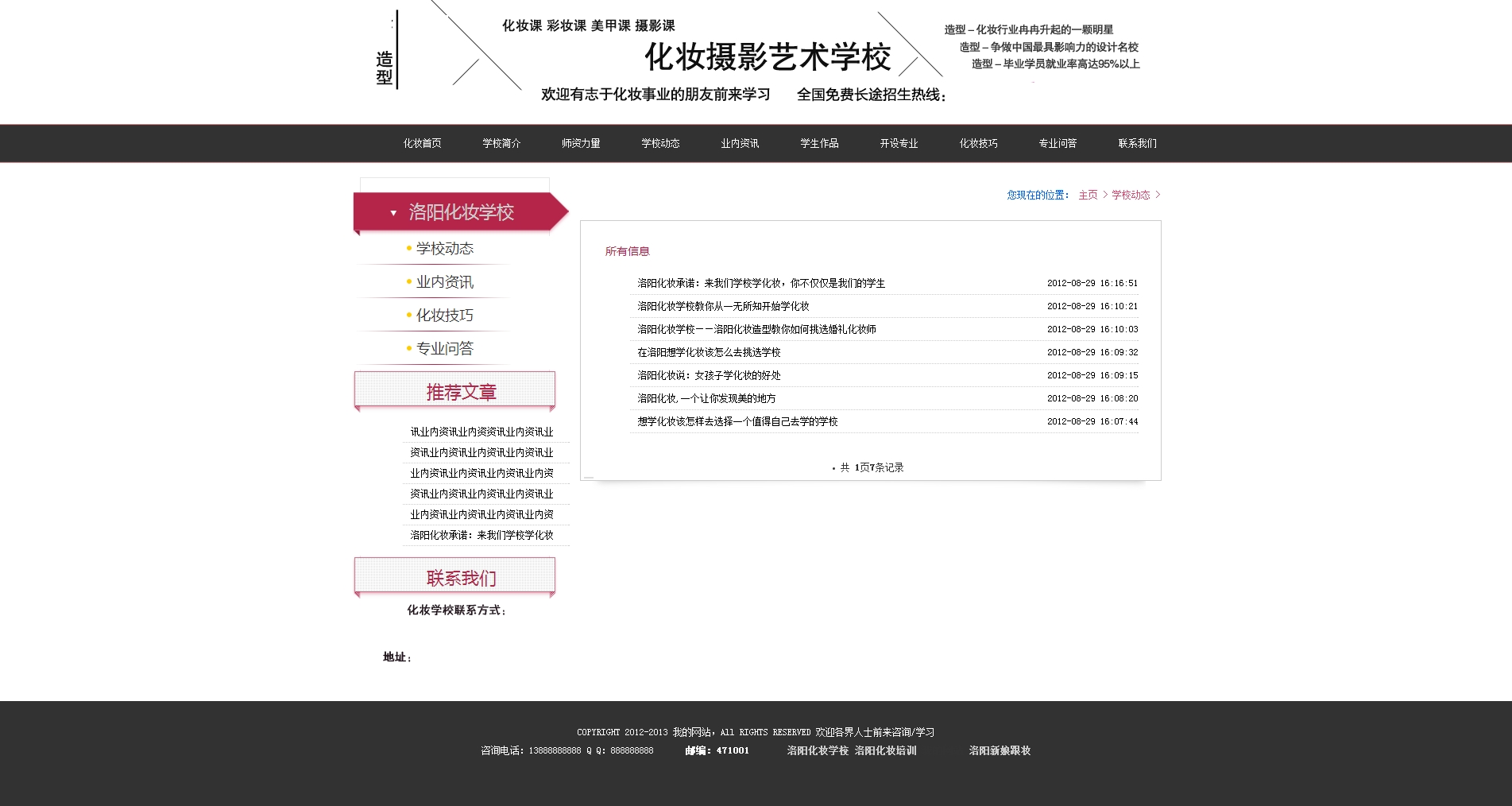The width and height of the screenshot is (1512, 806).
Task: Choose 化妆技巧 from the sidebar list
Action: (x=444, y=316)
